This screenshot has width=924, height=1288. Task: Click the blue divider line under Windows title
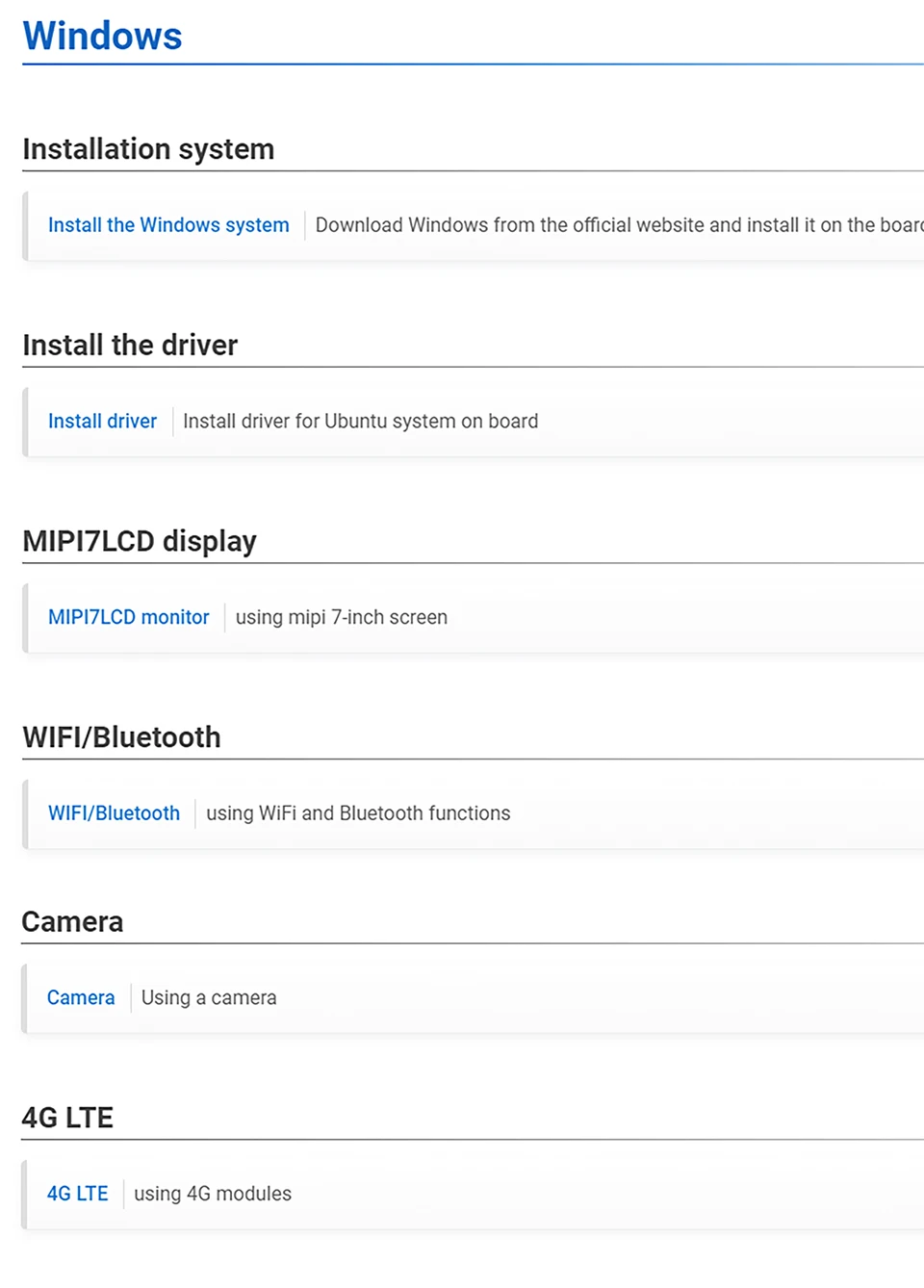tap(472, 64)
